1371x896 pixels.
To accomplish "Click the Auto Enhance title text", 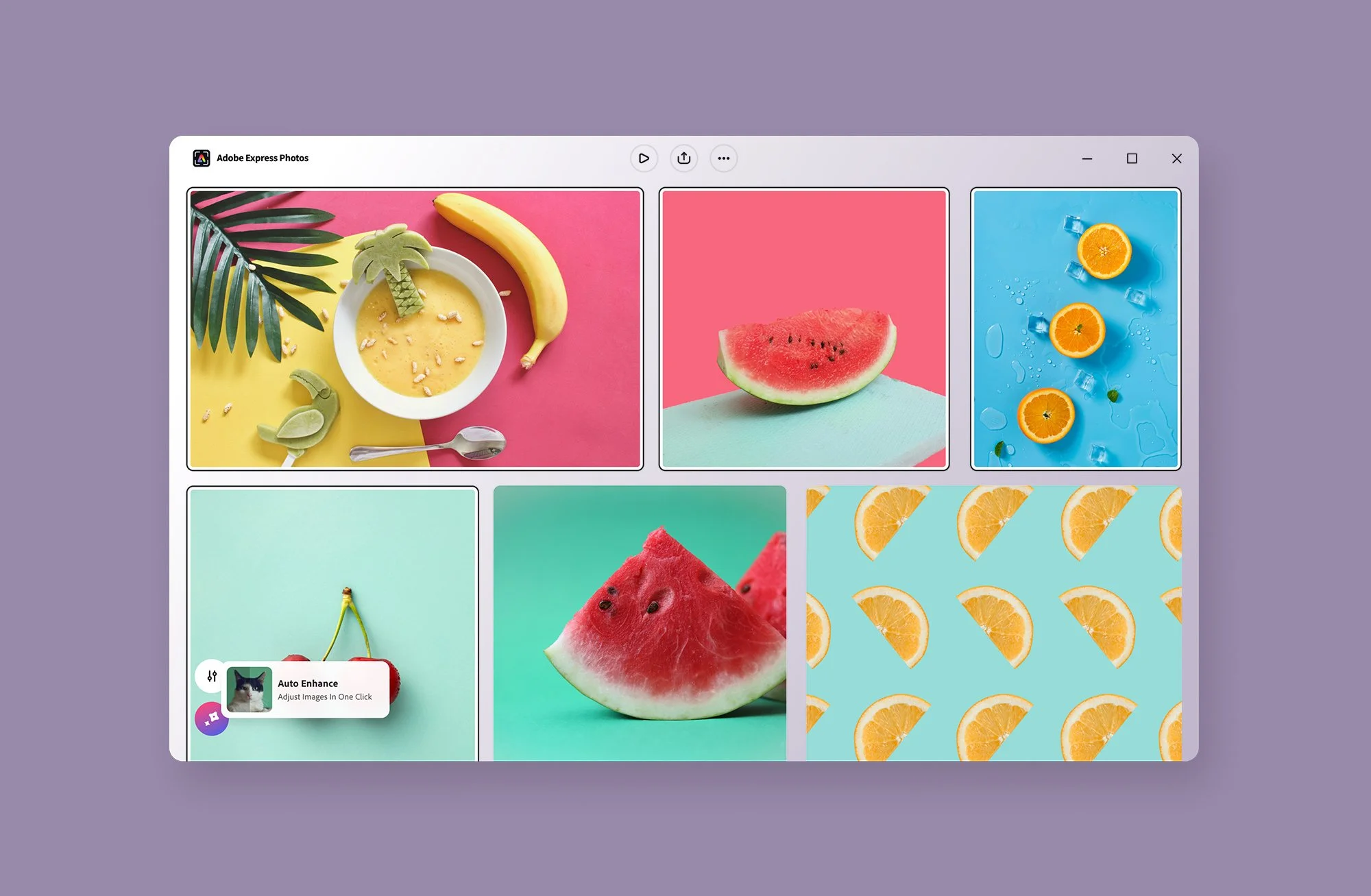I will (x=308, y=683).
